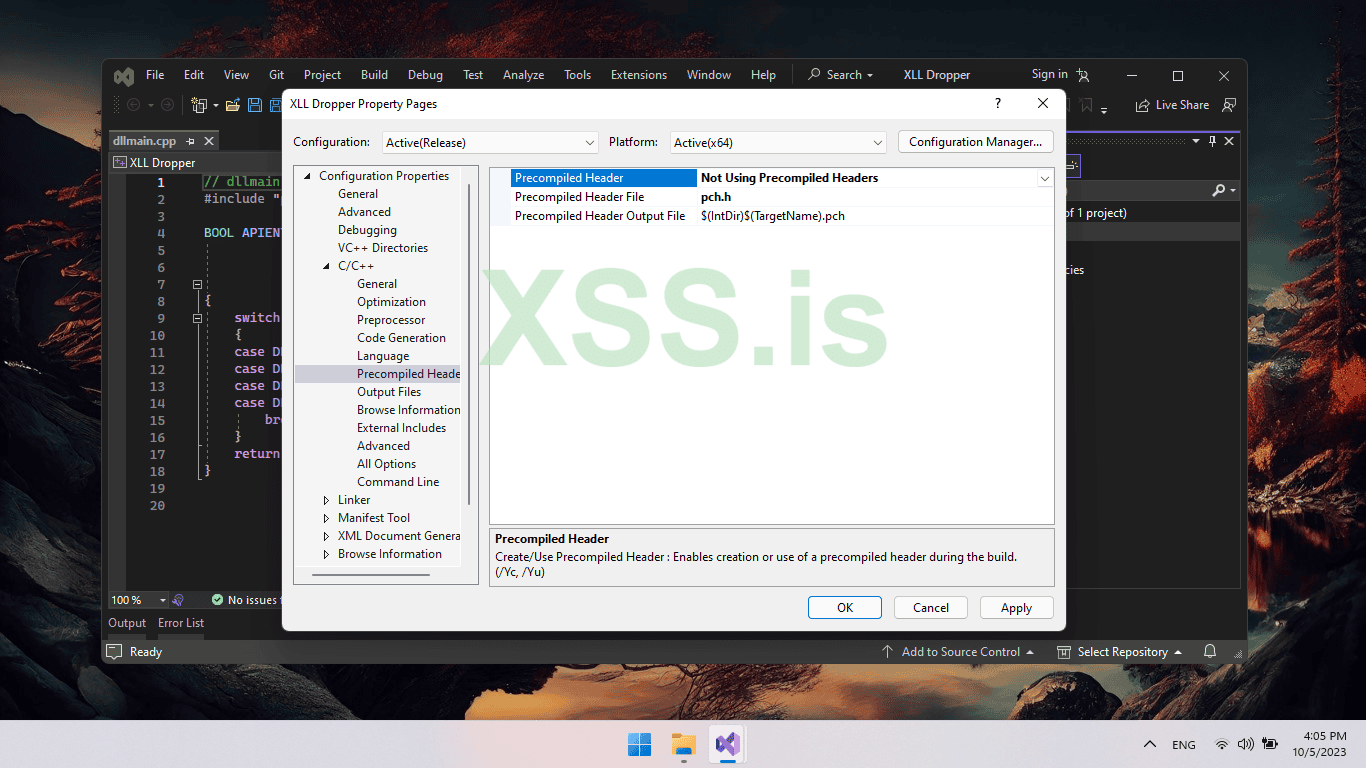The width and height of the screenshot is (1366, 768).
Task: Switch to the Output tab
Action: (x=127, y=623)
